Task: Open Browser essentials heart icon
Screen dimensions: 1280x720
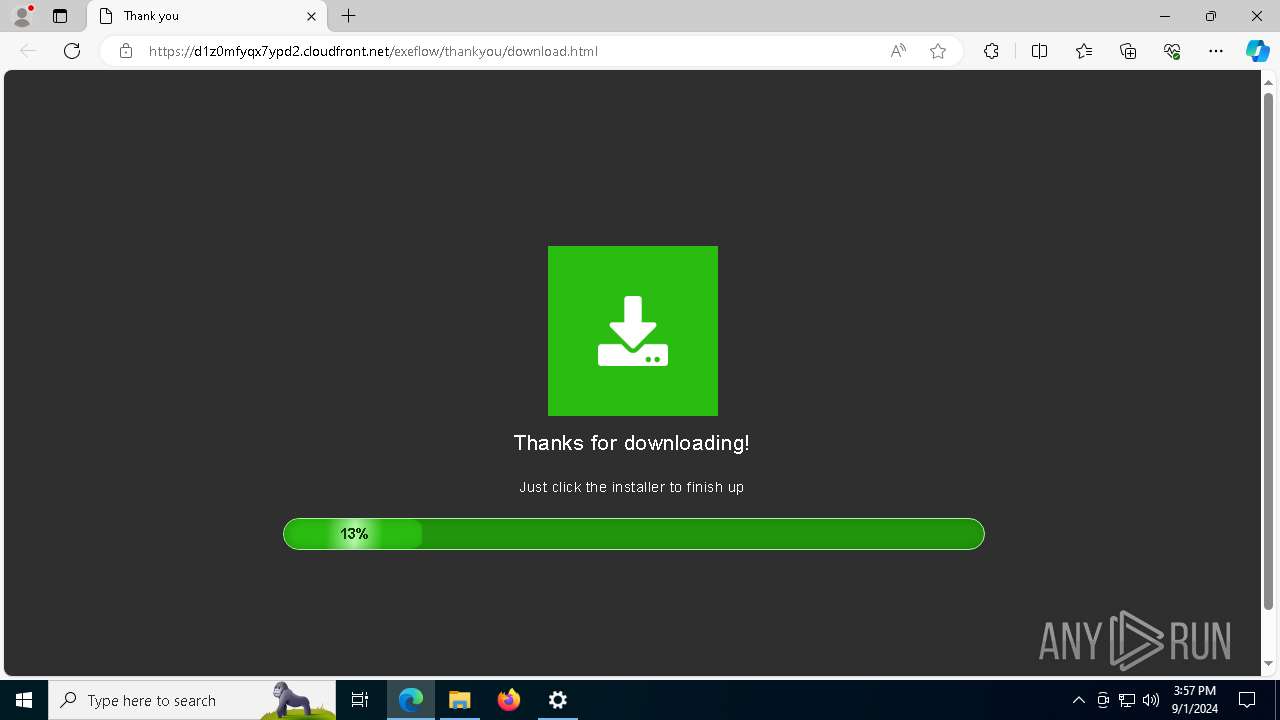Action: [1172, 51]
